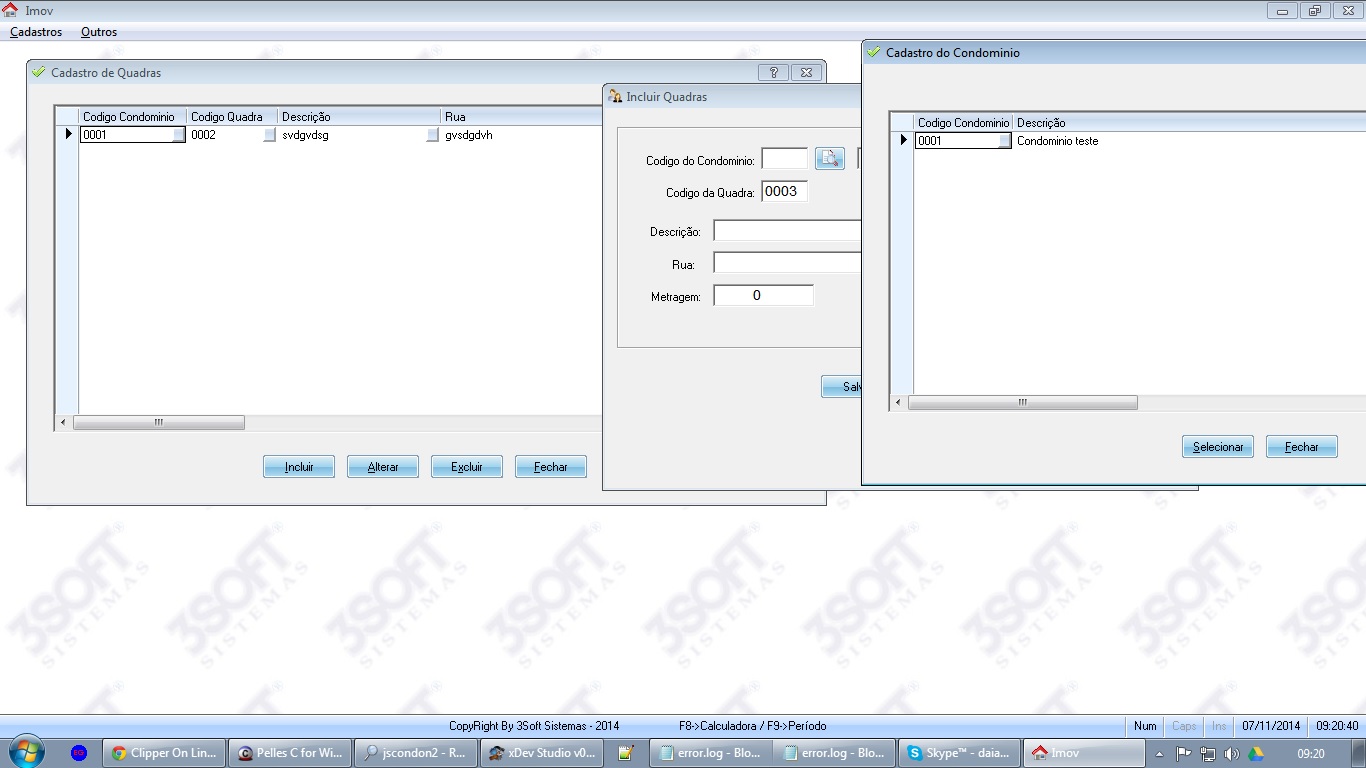Click the green check icon of Cadastro do Condominio

tap(874, 52)
